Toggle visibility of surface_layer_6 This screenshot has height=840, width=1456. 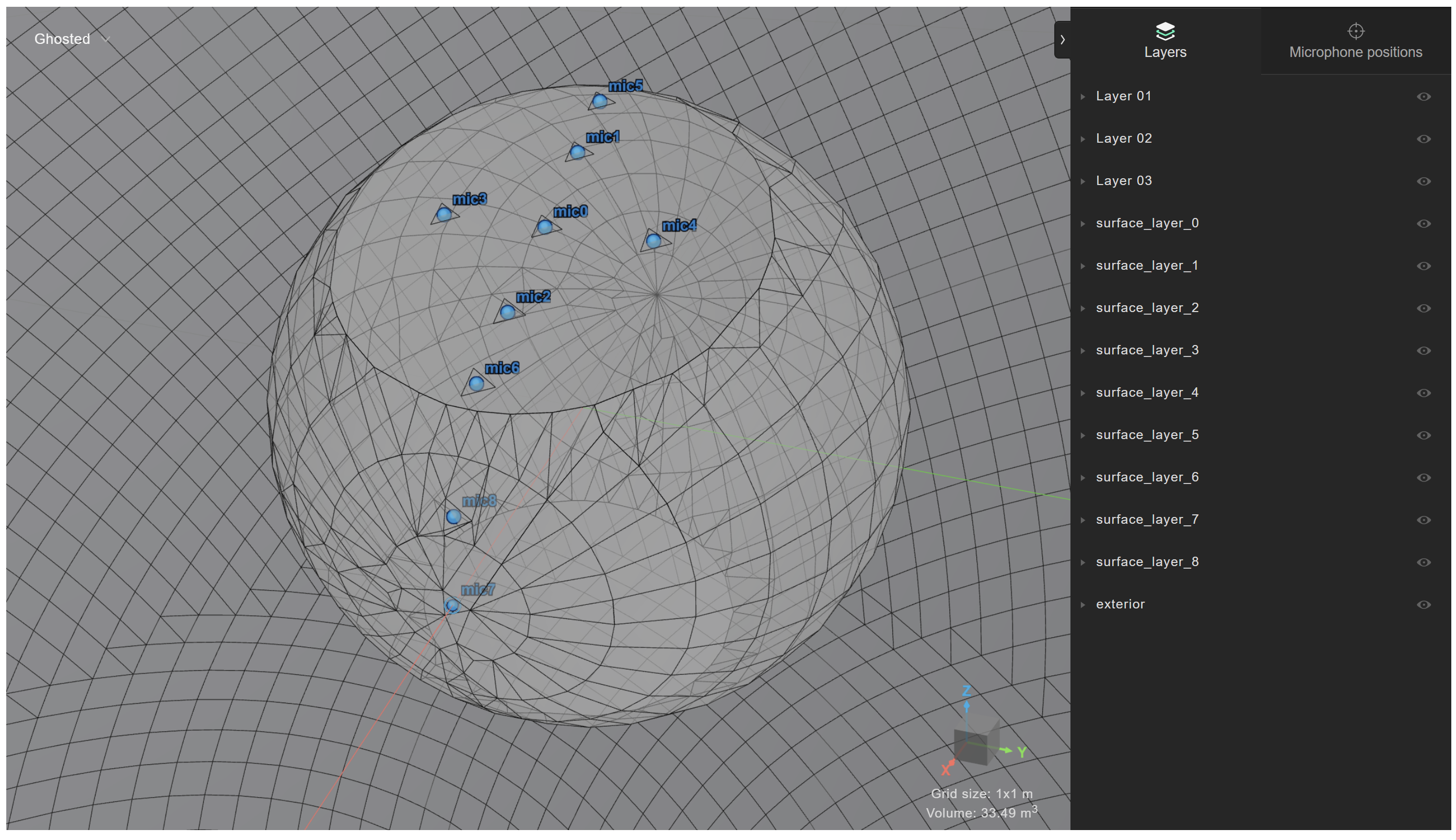coord(1424,478)
